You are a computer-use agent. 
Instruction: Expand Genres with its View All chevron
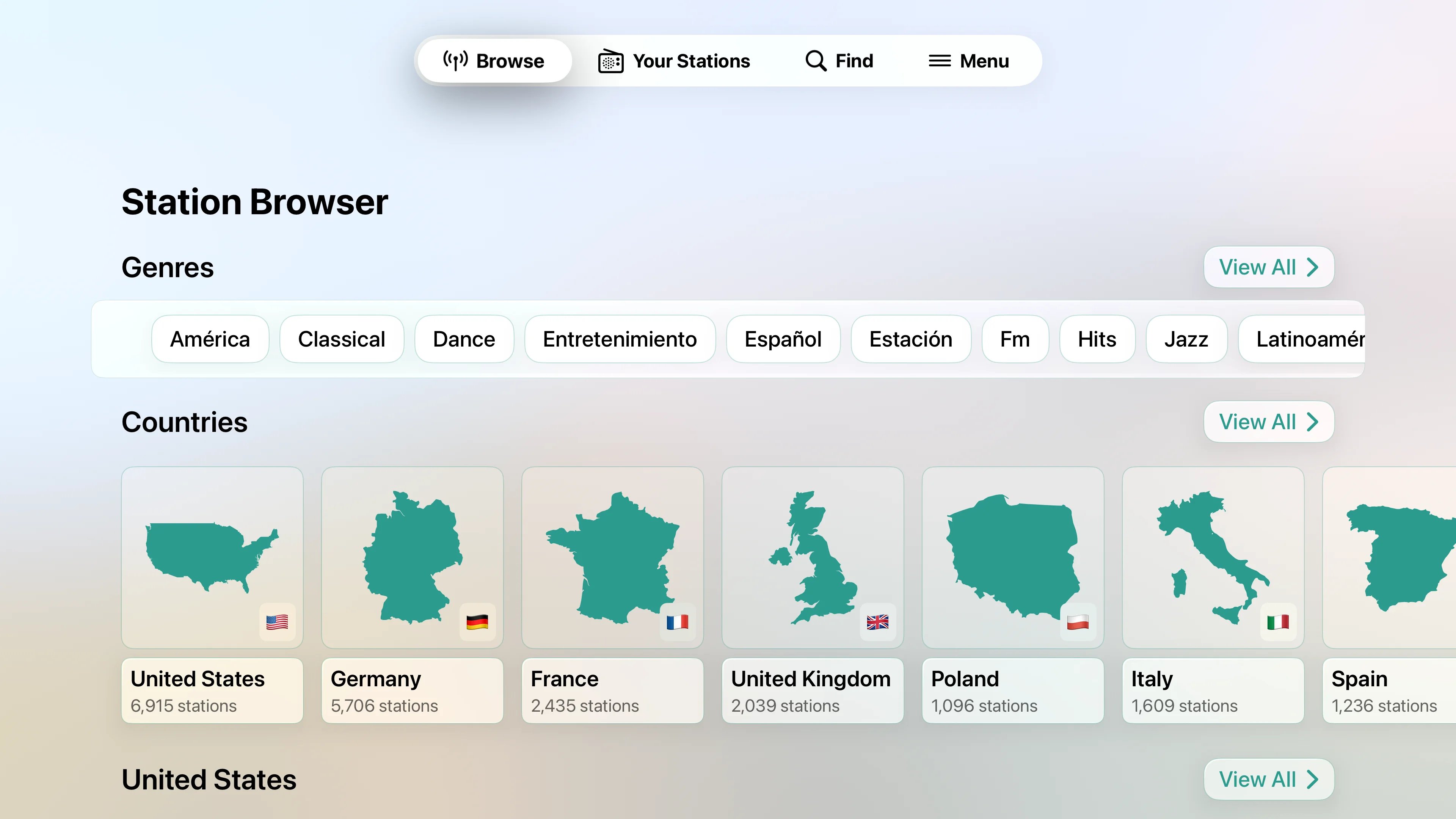coord(1312,267)
